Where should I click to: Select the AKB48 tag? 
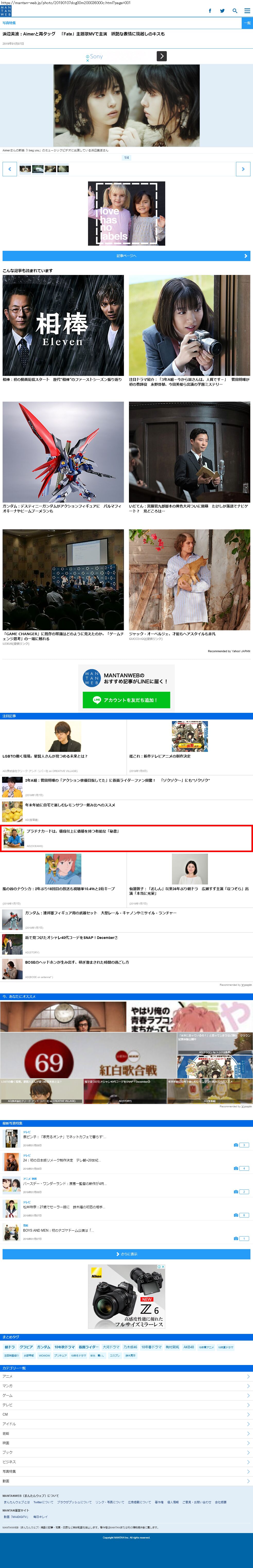point(189,1347)
